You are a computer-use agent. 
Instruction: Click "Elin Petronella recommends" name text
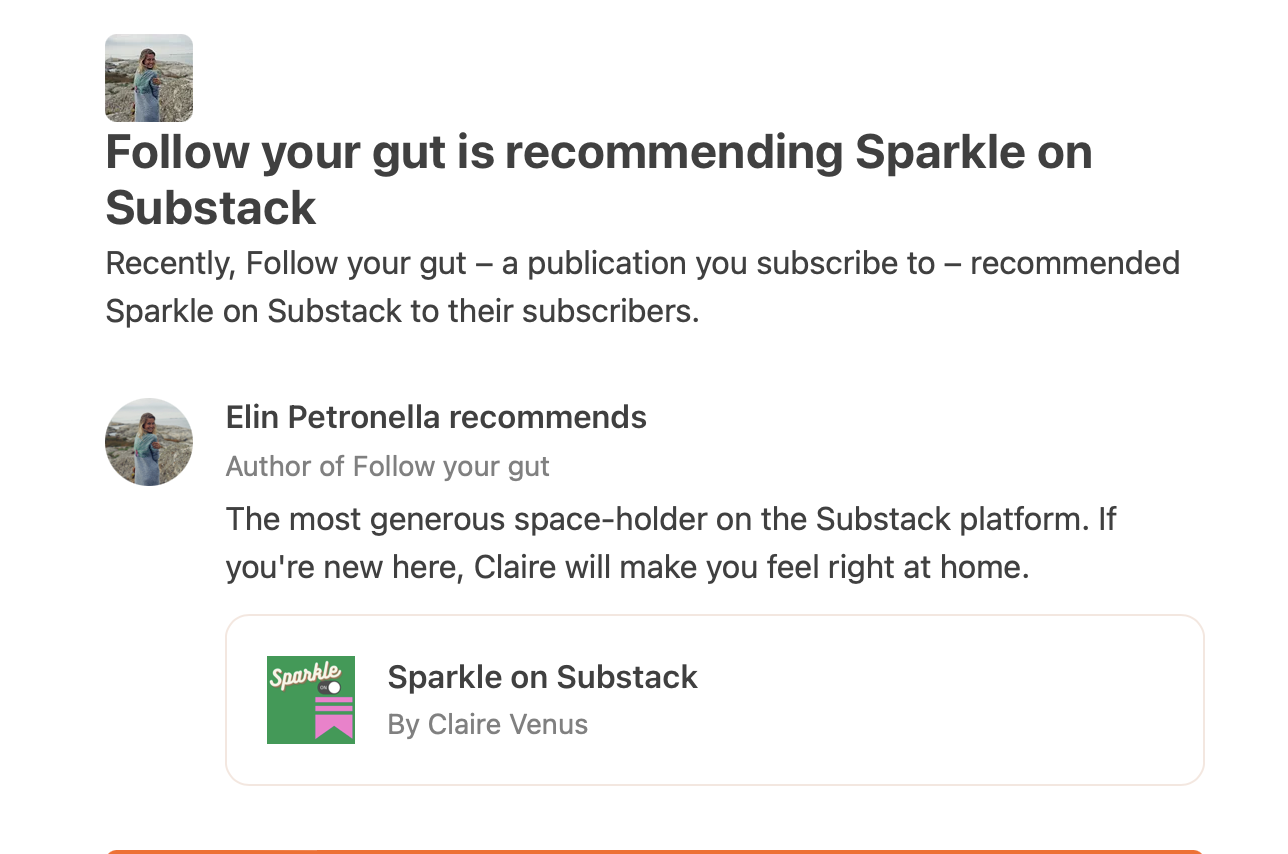436,417
